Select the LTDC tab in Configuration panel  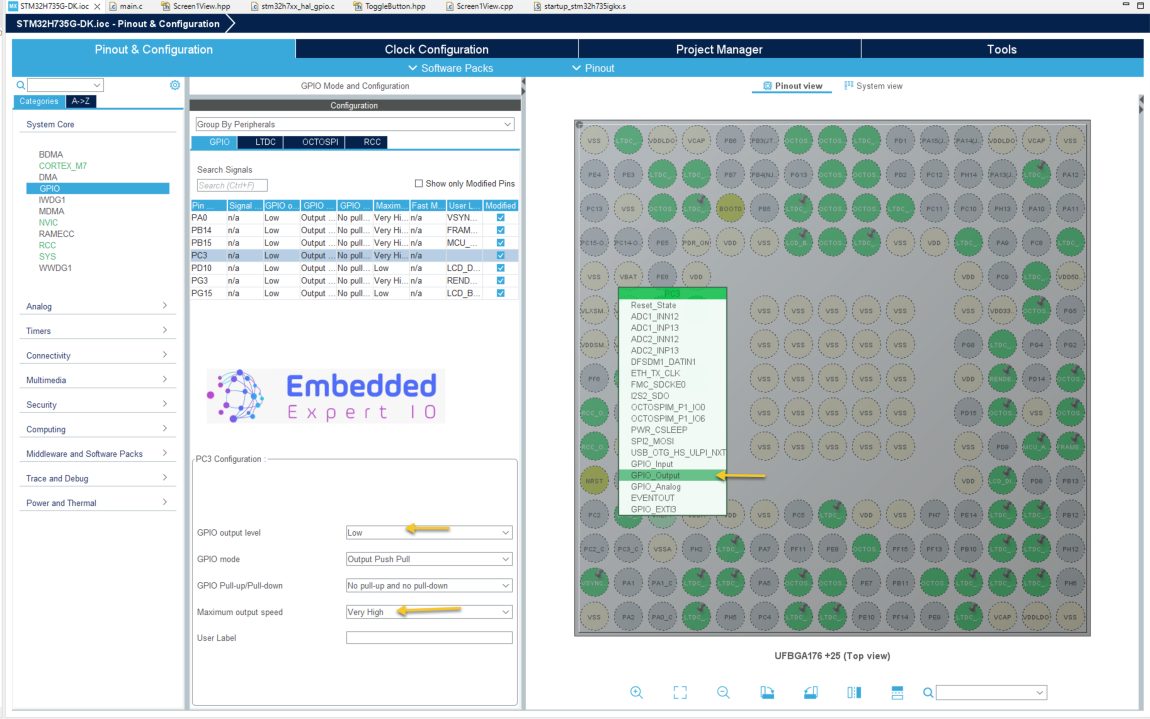pyautogui.click(x=264, y=142)
